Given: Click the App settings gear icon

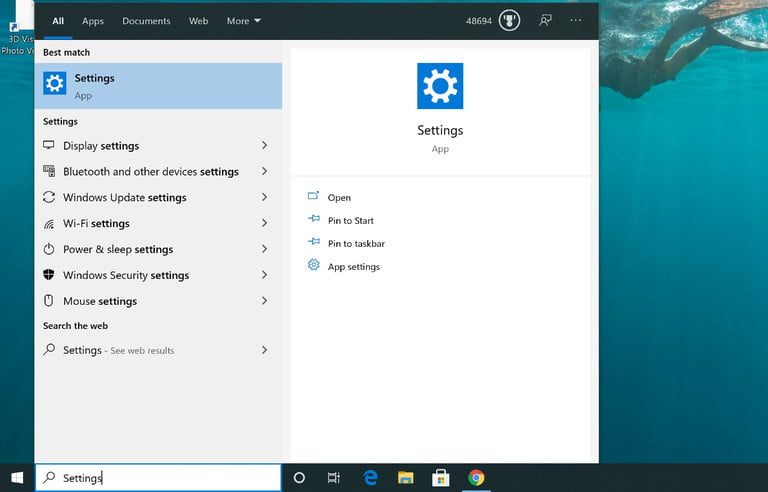Looking at the screenshot, I should coord(313,265).
